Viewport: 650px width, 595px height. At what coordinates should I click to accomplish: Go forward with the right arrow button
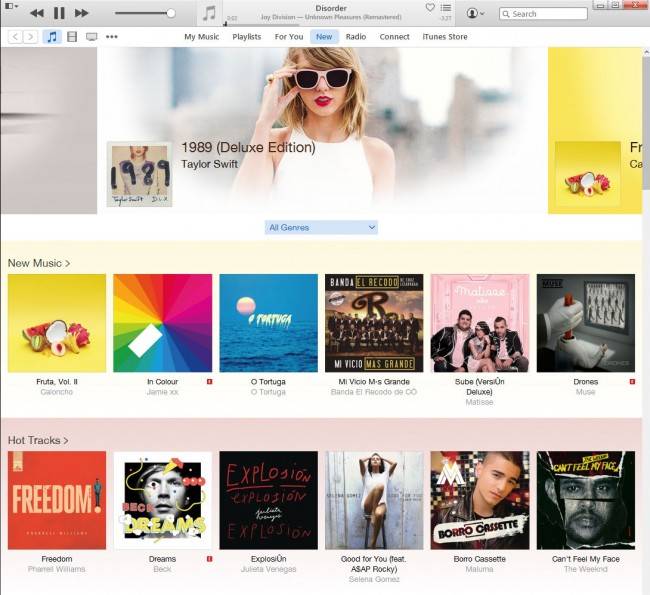(30, 37)
